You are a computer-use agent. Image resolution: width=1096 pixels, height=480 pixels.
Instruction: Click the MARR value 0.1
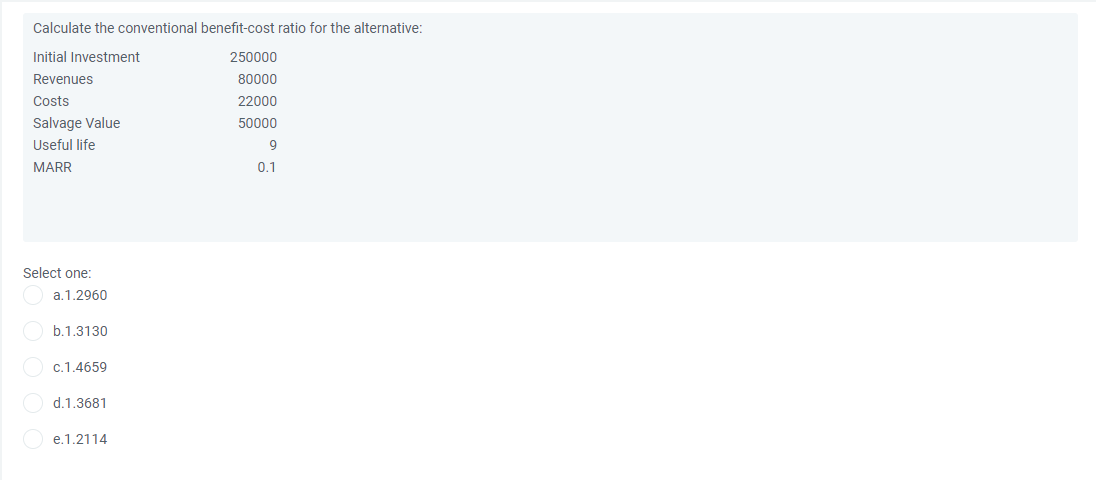click(x=266, y=168)
